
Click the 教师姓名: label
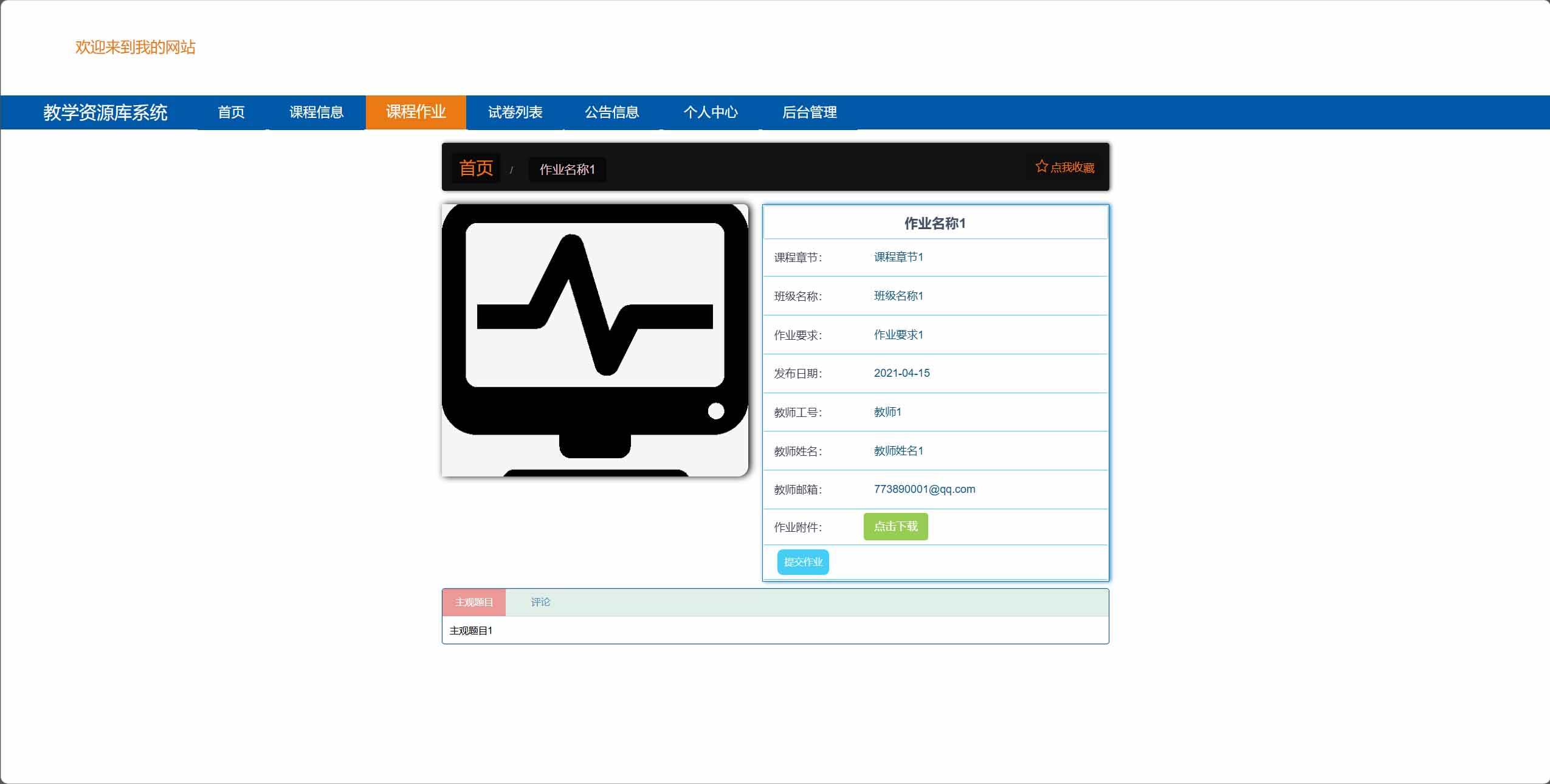[x=797, y=452]
